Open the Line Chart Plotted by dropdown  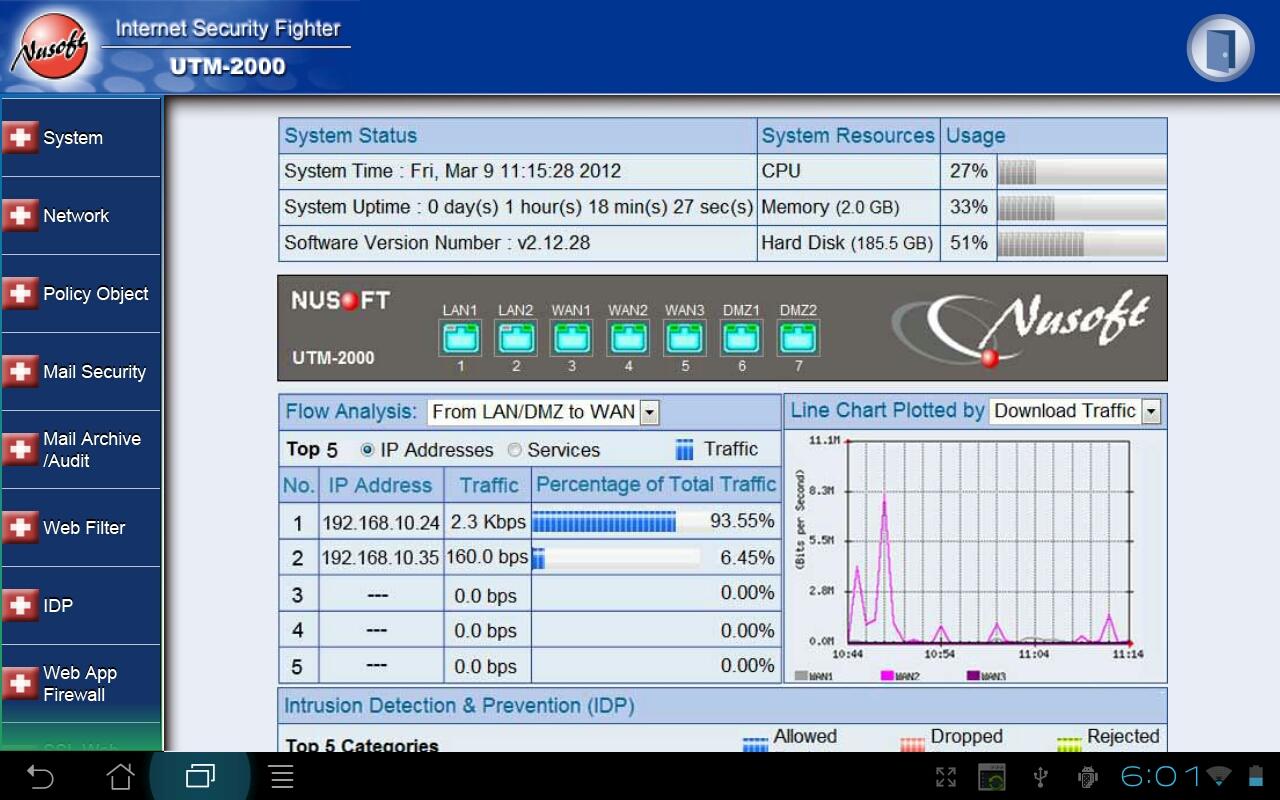tap(1074, 411)
